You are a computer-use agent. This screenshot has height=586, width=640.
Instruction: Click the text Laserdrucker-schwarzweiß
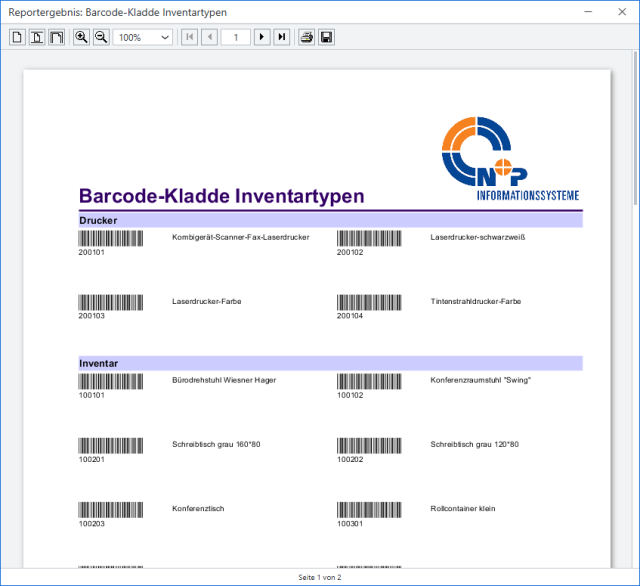pyautogui.click(x=478, y=237)
